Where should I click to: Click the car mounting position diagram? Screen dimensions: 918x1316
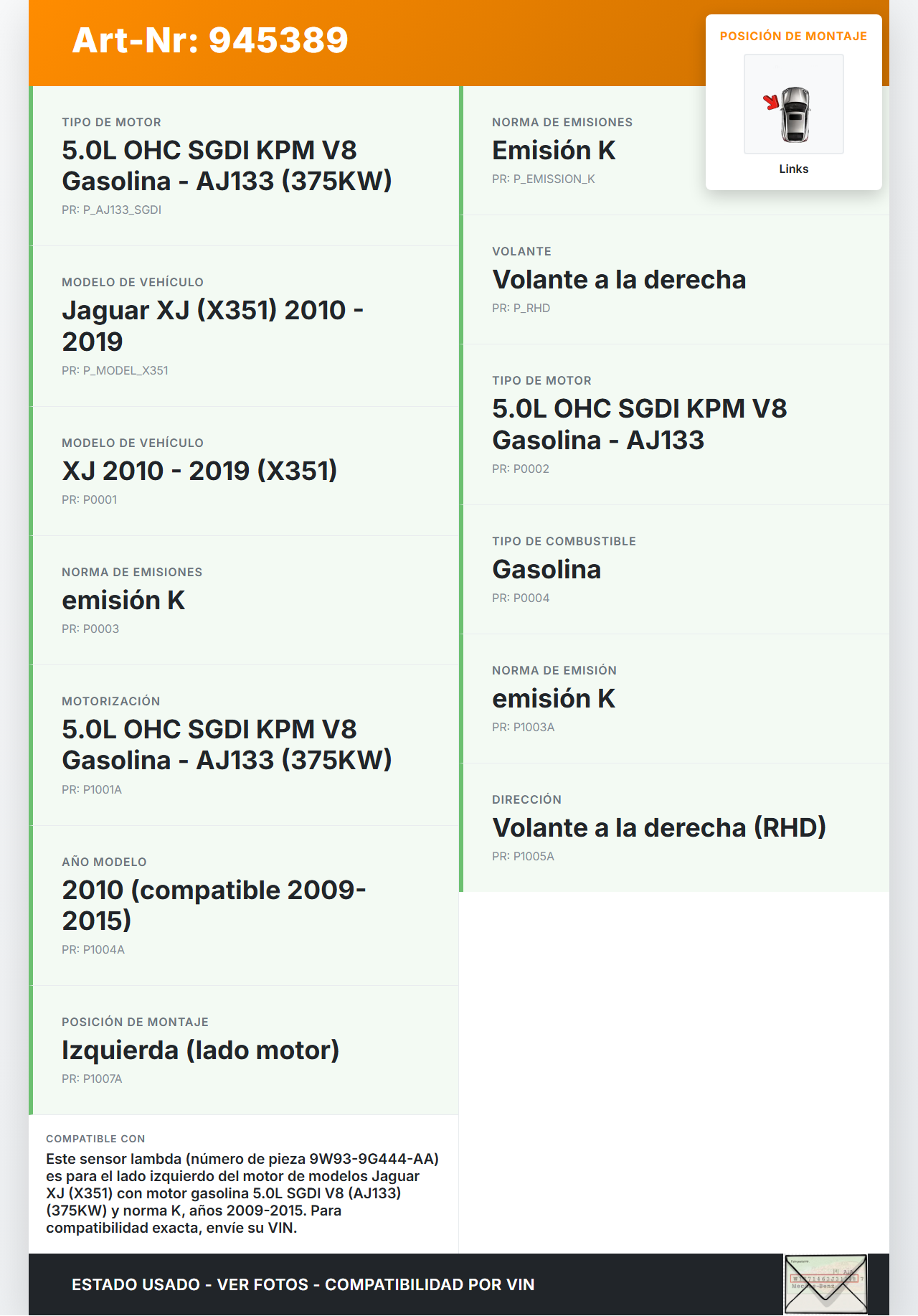point(794,105)
